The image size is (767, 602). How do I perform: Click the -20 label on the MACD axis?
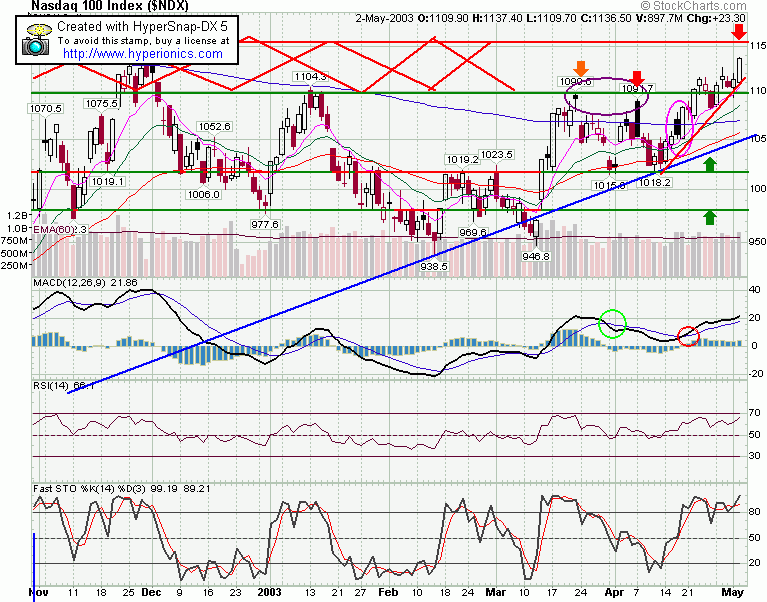click(756, 374)
